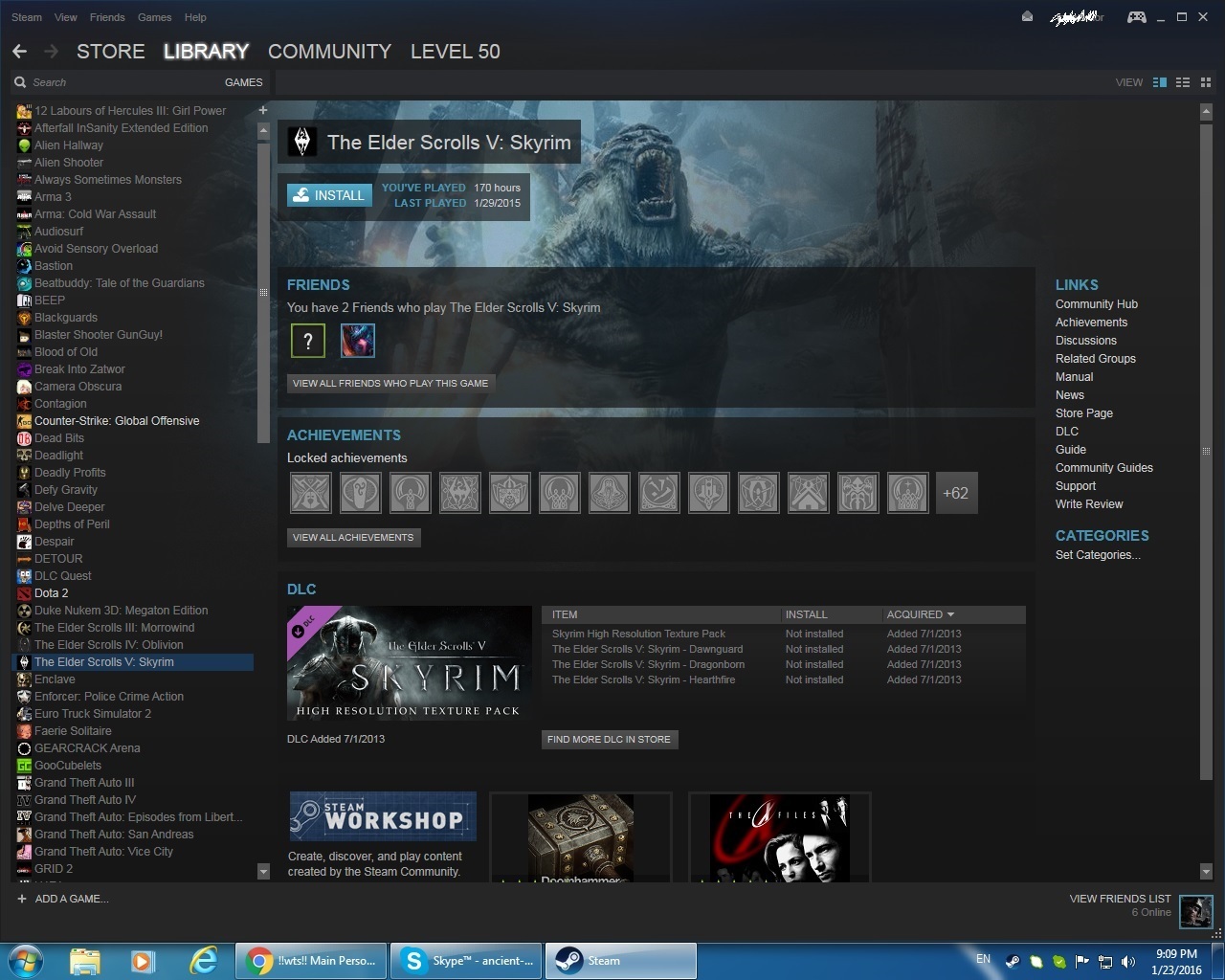Open Windows Media Player taskbar icon

tap(144, 960)
